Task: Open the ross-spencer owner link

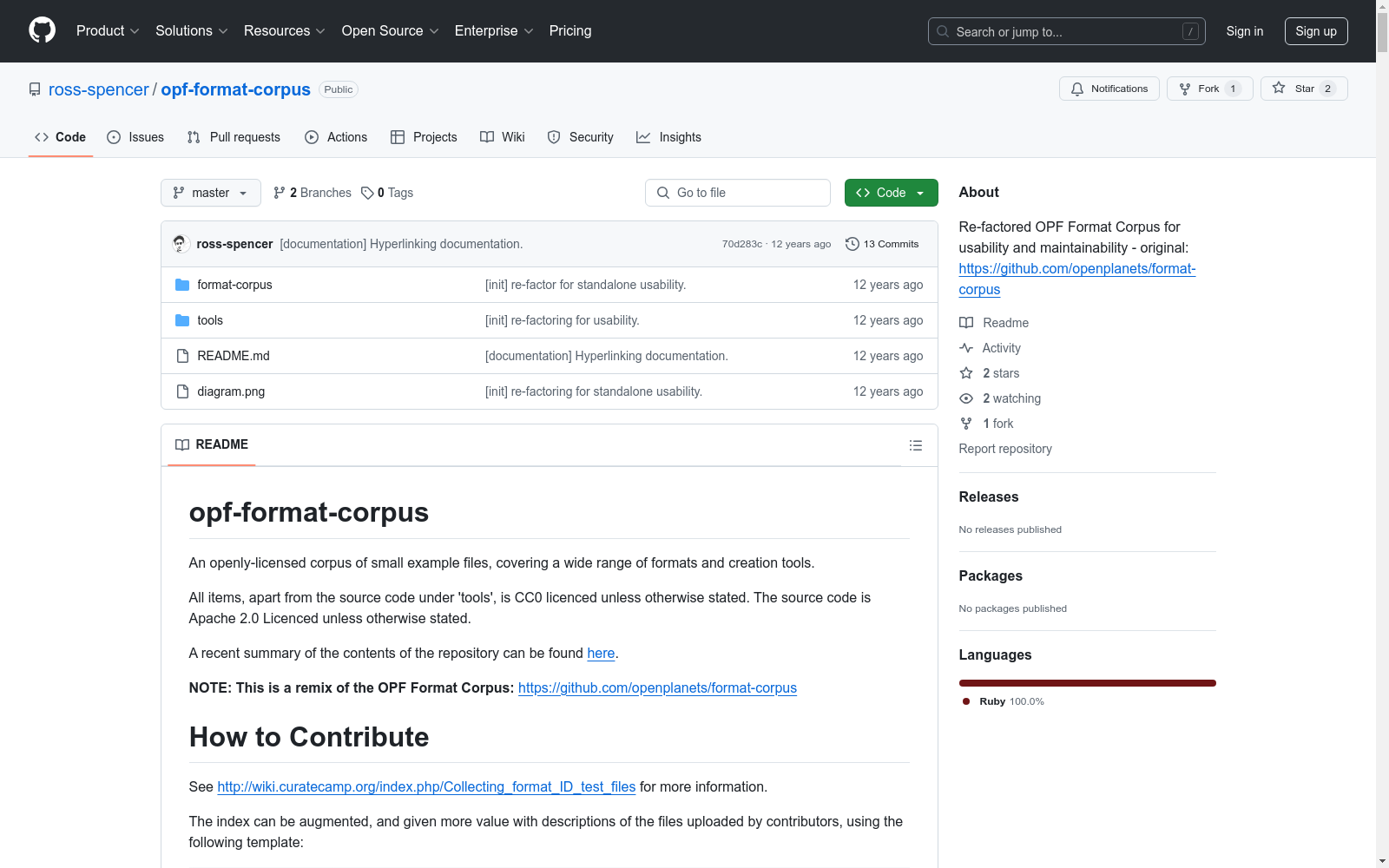Action: point(99,89)
